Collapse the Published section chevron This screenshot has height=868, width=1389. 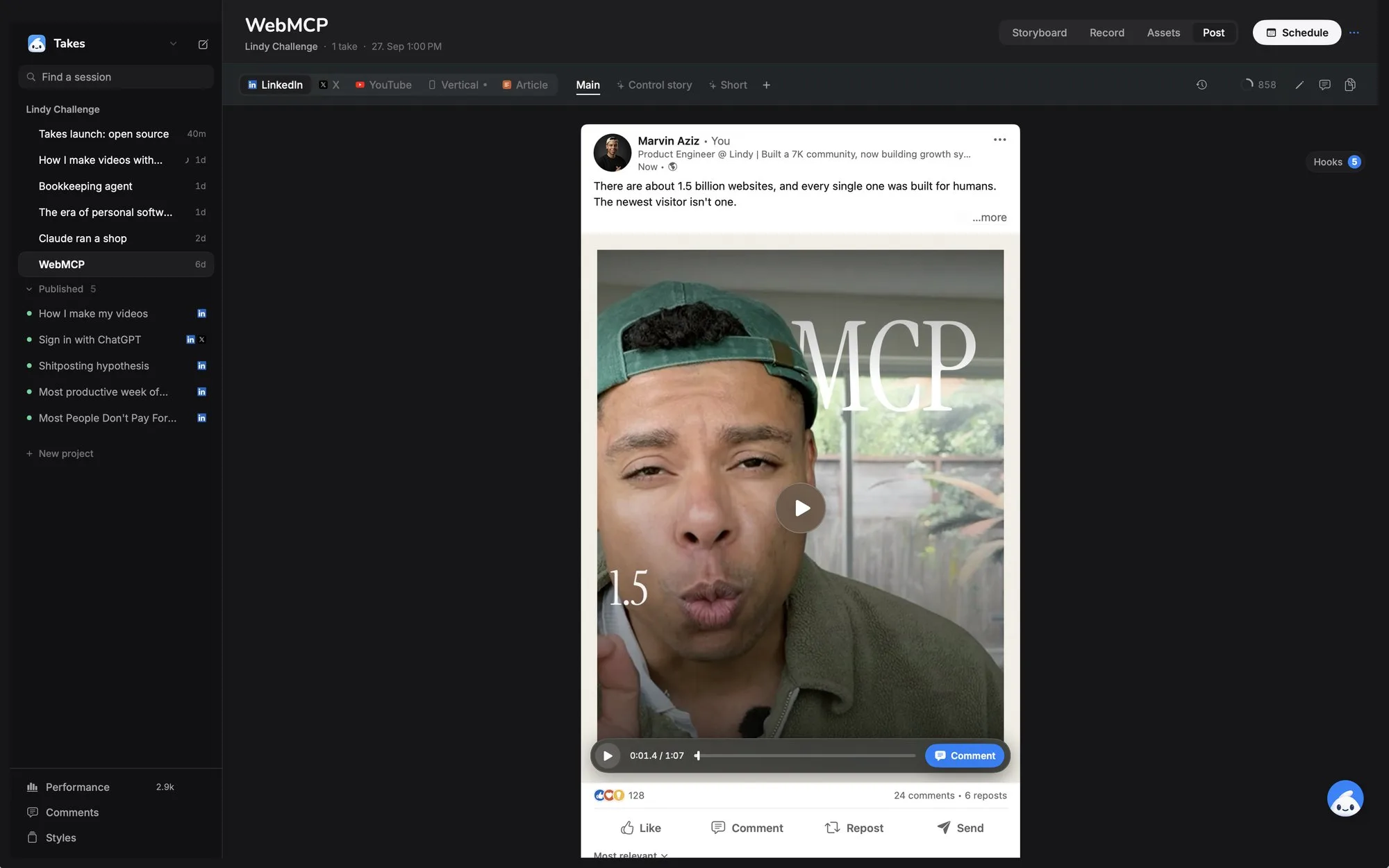29,289
